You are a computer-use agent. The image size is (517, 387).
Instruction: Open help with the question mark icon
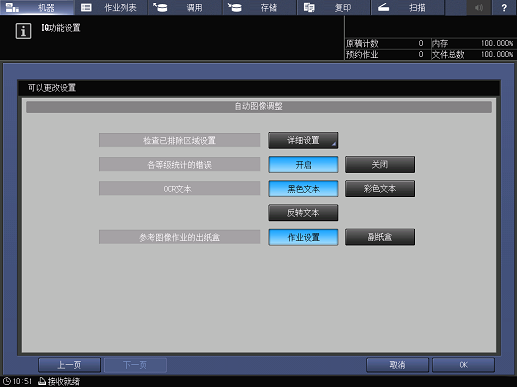504,7
